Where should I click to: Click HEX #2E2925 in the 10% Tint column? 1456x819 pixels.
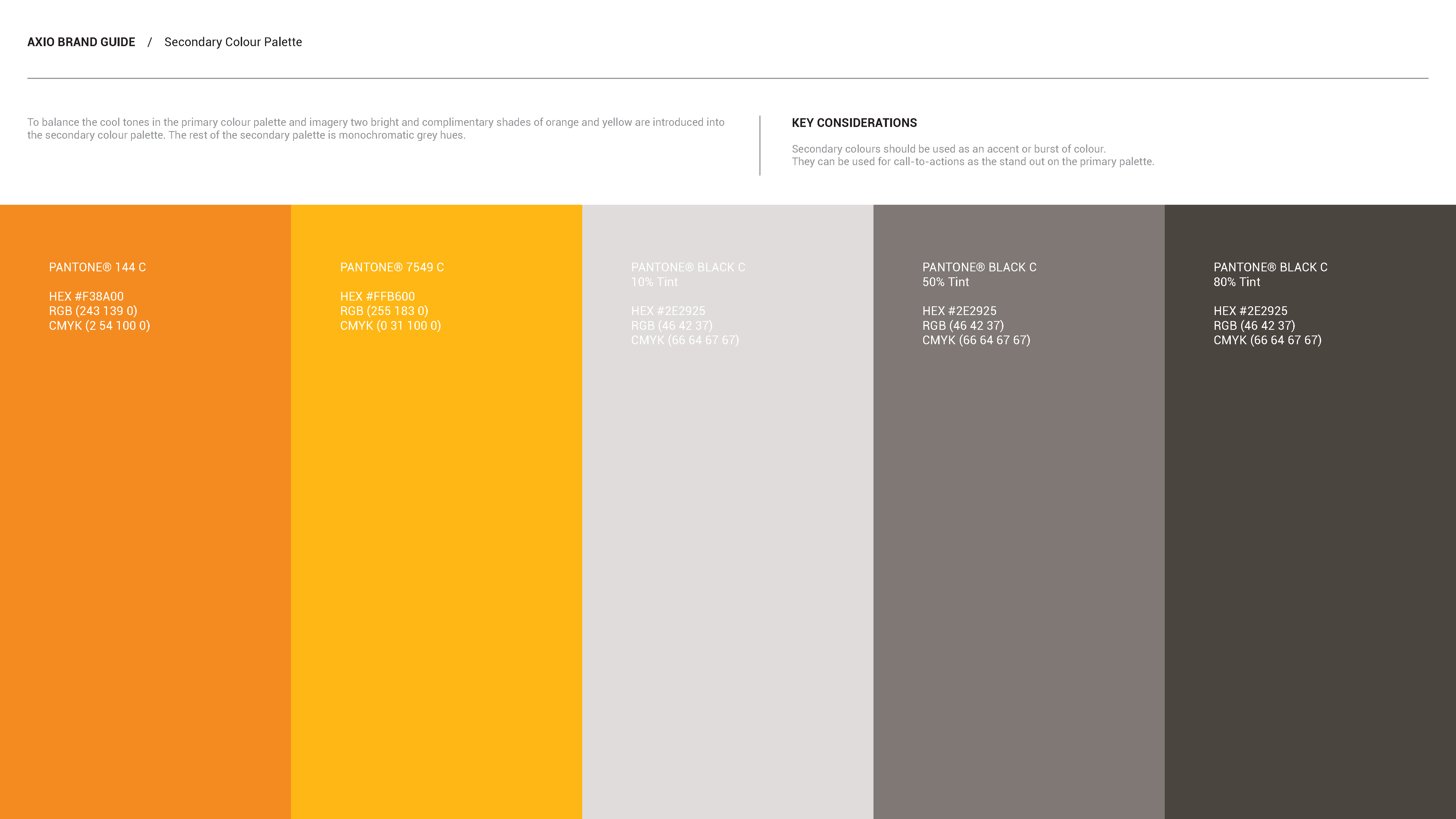point(668,311)
